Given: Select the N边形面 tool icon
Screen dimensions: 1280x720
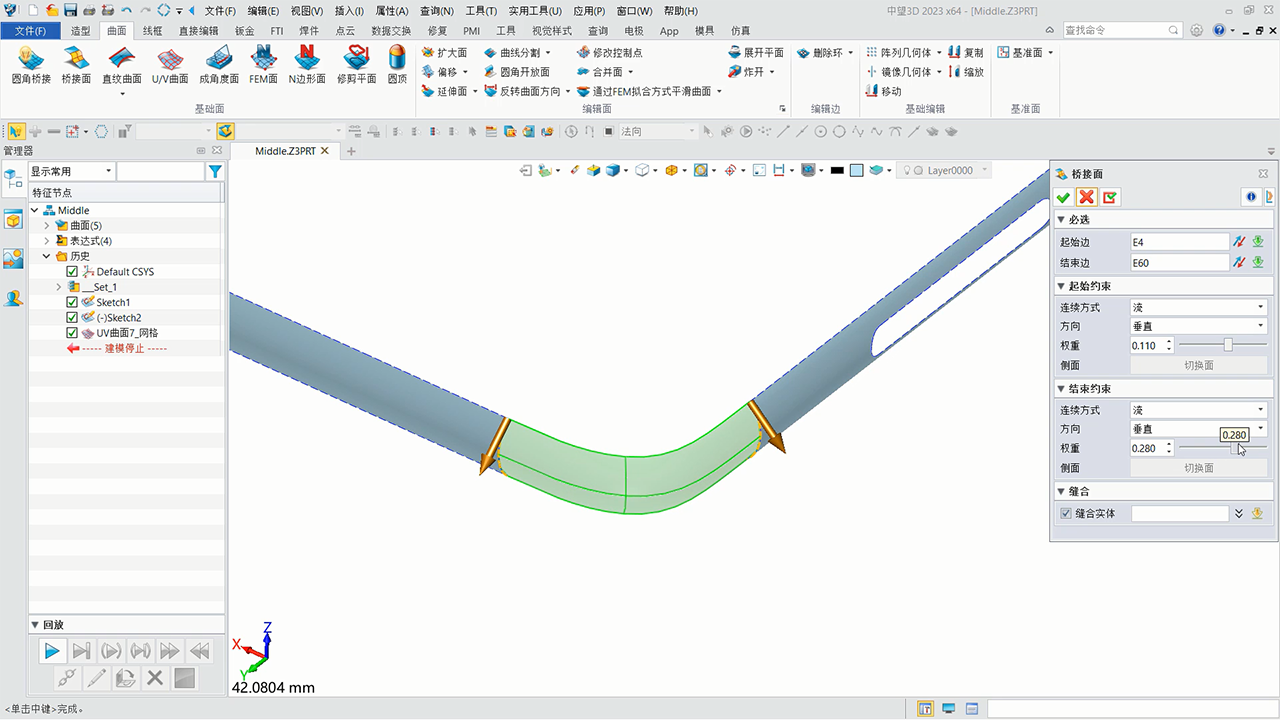Looking at the screenshot, I should pyautogui.click(x=307, y=64).
